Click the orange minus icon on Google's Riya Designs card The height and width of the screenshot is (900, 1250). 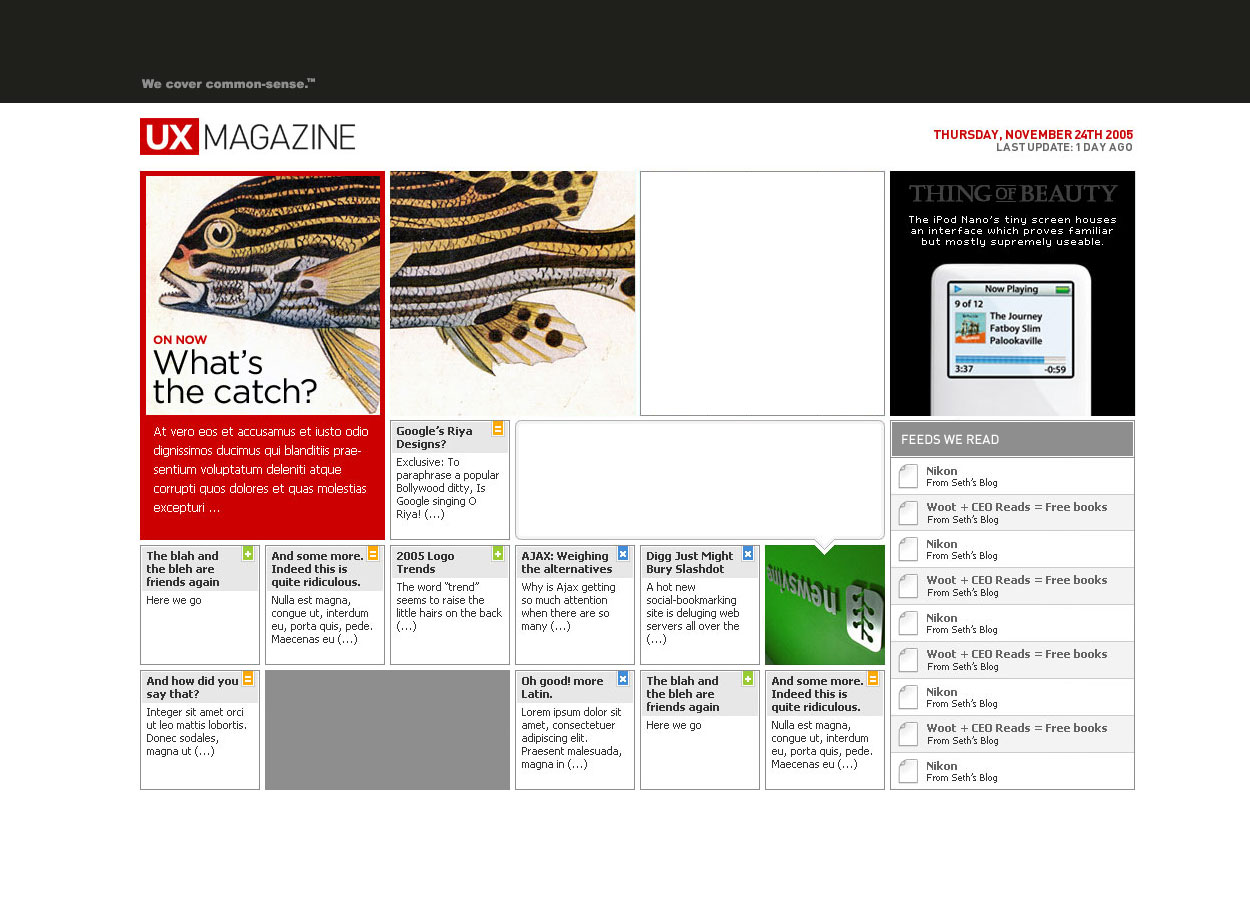[498, 429]
